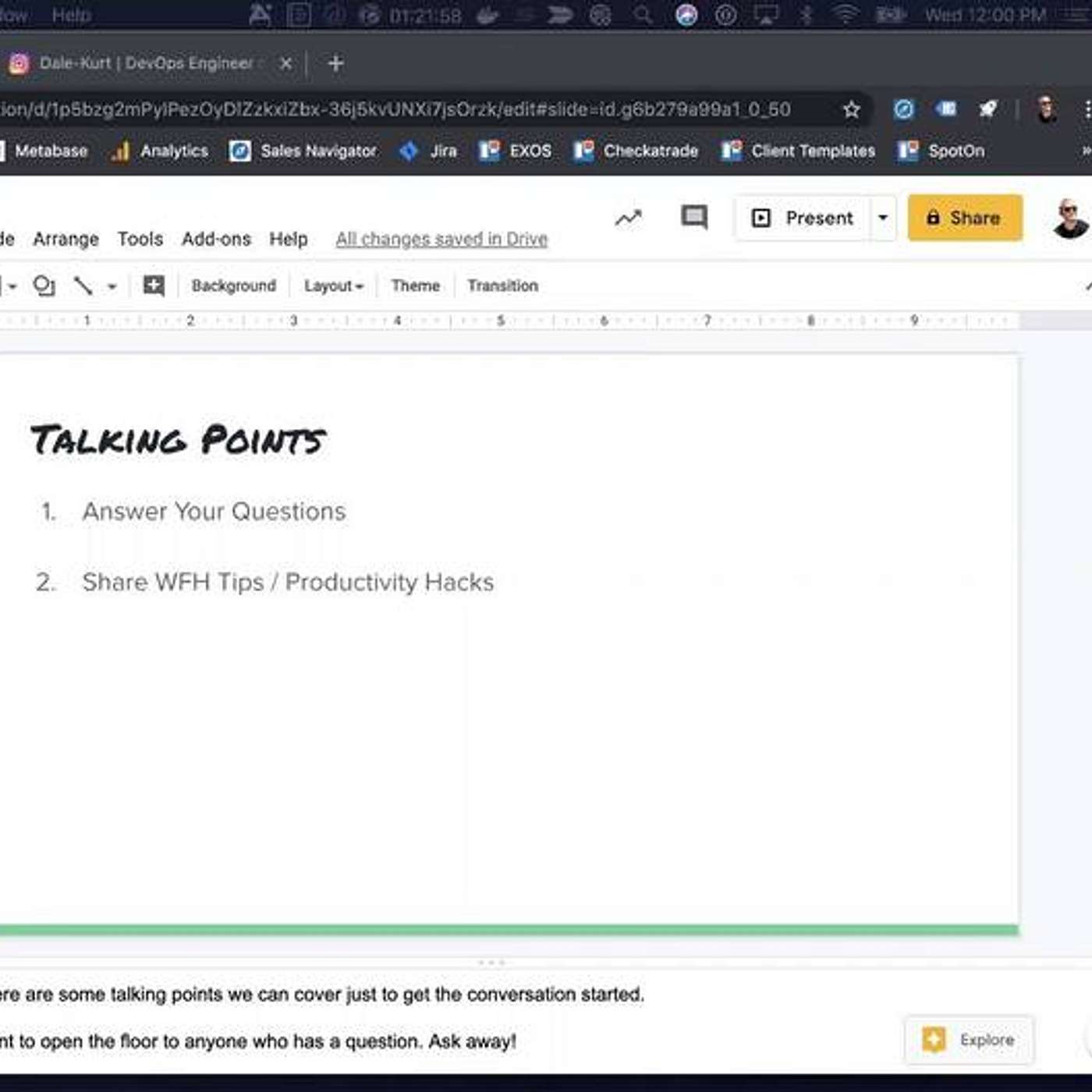Select the line tool icon

pyautogui.click(x=83, y=286)
